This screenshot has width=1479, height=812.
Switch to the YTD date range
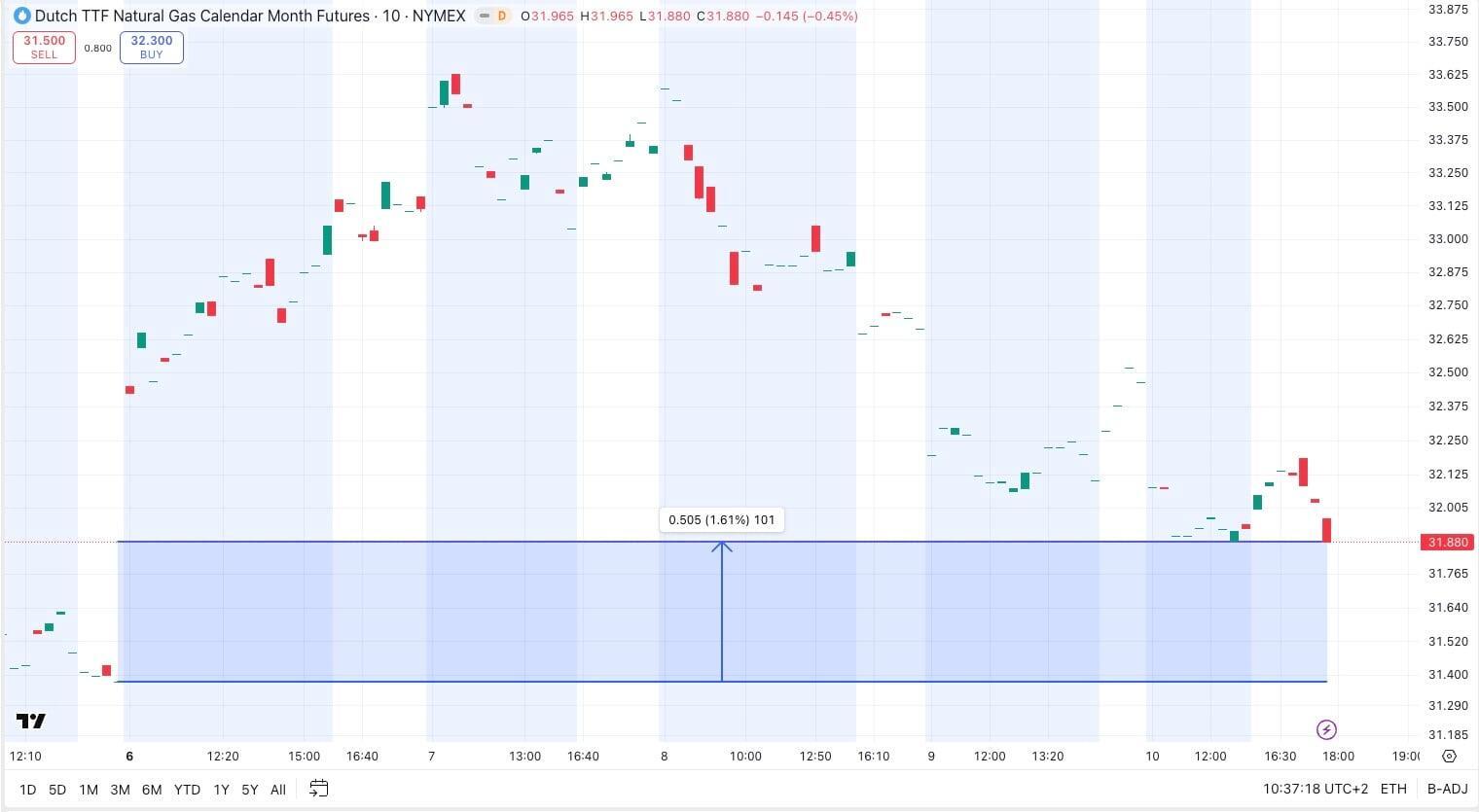pyautogui.click(x=187, y=790)
